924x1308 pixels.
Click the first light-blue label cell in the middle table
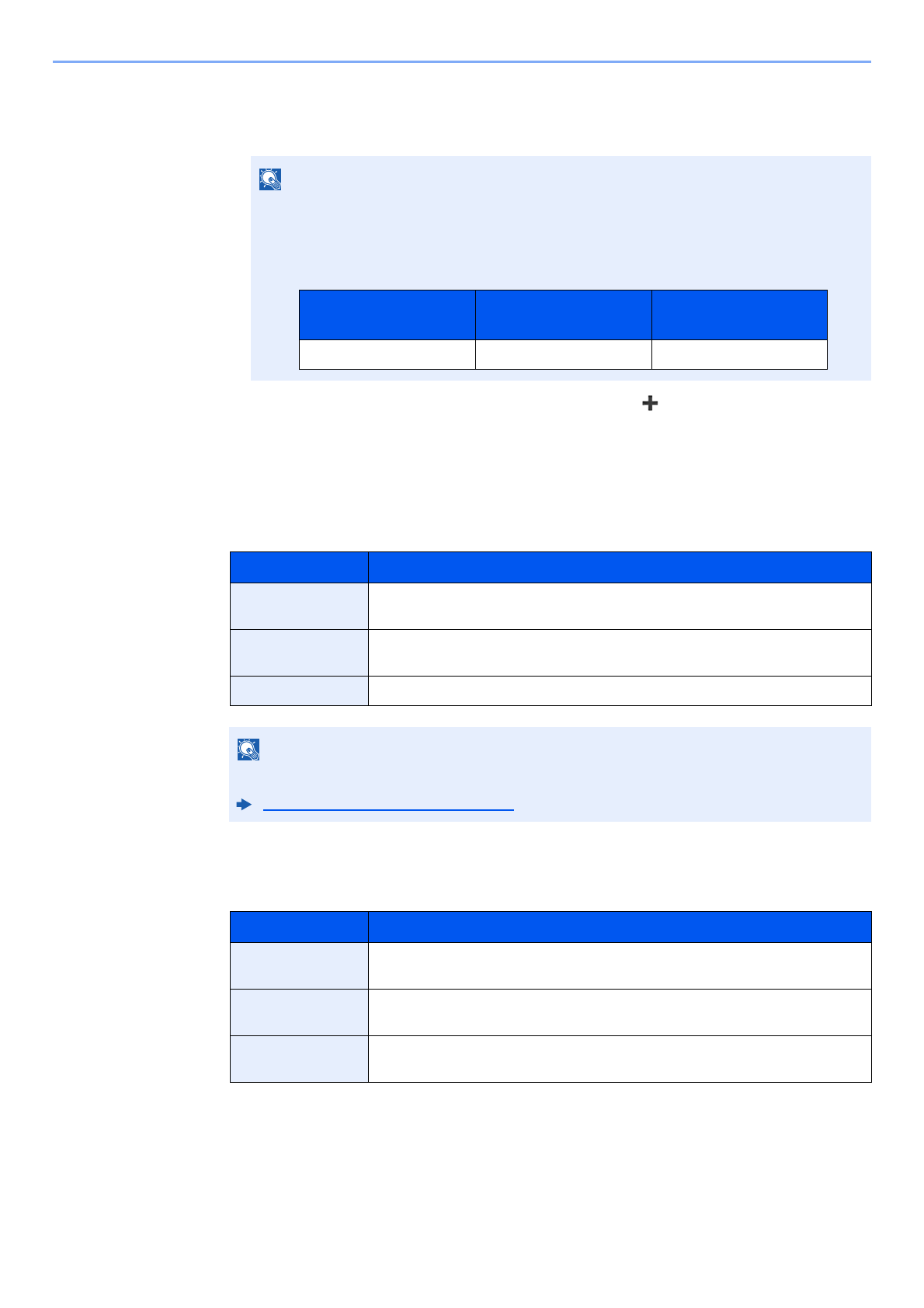click(299, 606)
